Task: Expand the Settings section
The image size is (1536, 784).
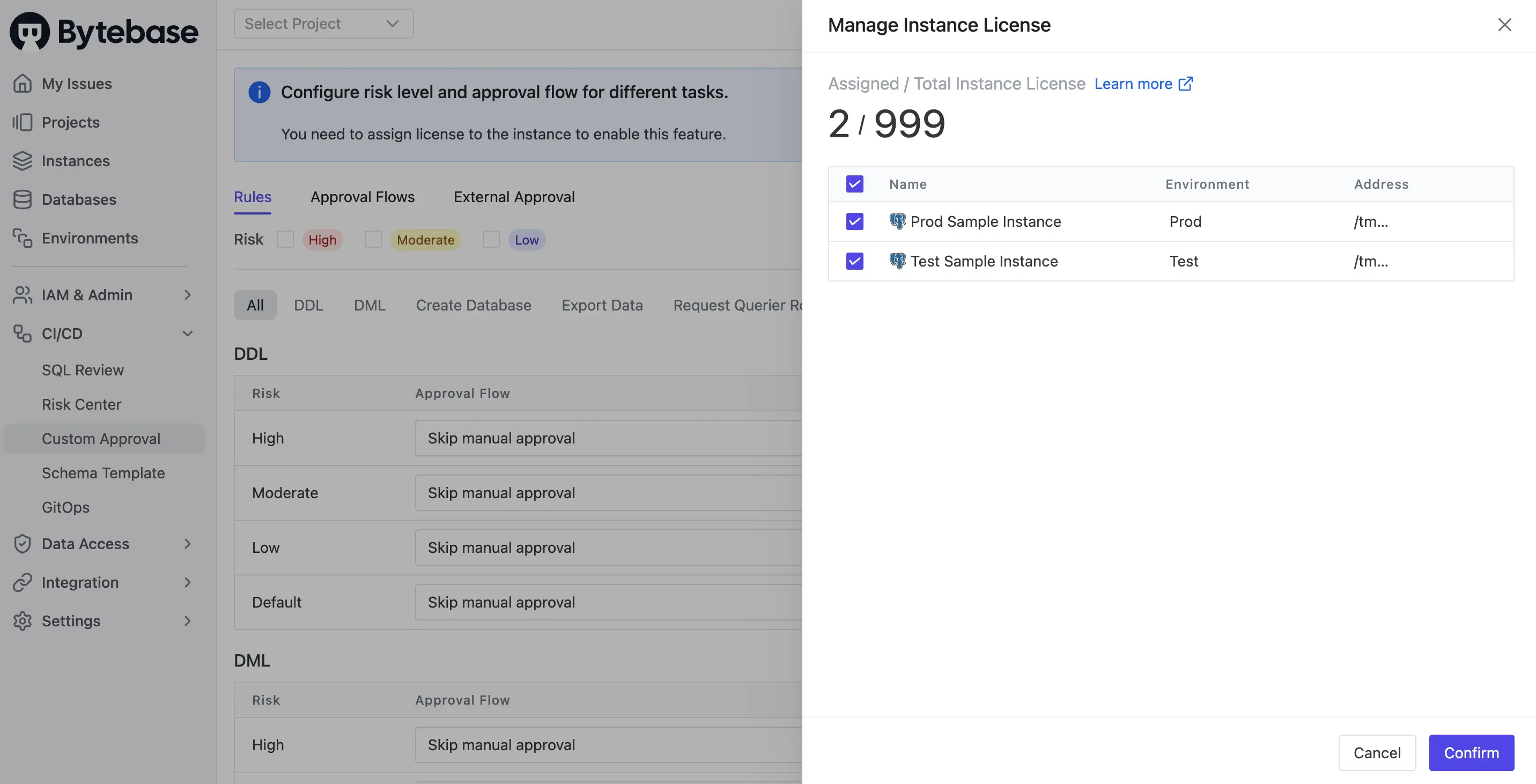Action: click(188, 620)
